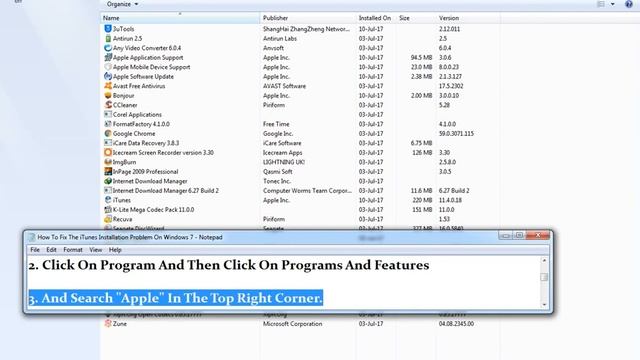Viewport: 640px width, 360px height.
Task: Click 'Antirun Labs' publisher cell
Action: [x=280, y=38]
